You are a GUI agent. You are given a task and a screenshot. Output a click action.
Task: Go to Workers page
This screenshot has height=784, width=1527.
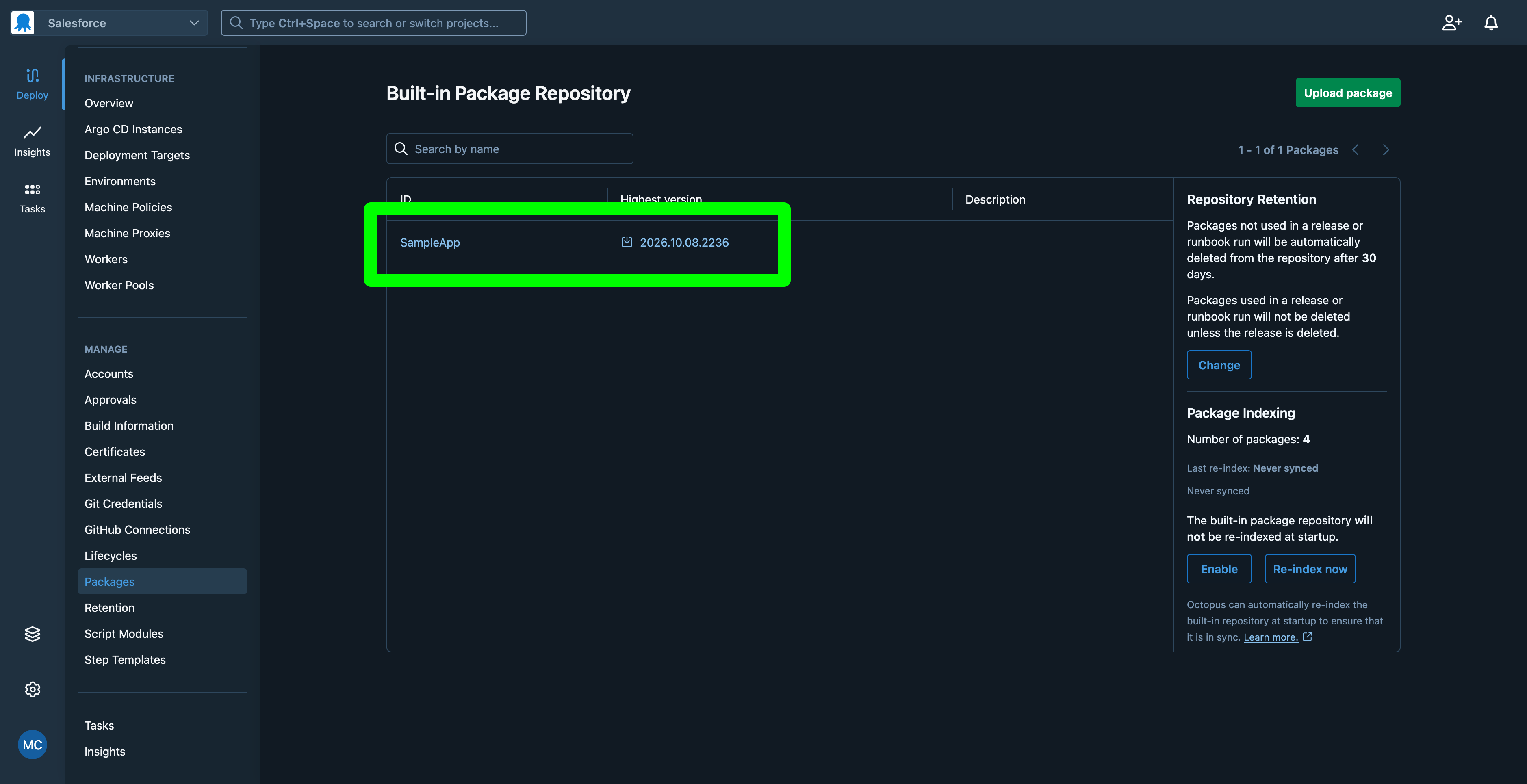tap(106, 259)
